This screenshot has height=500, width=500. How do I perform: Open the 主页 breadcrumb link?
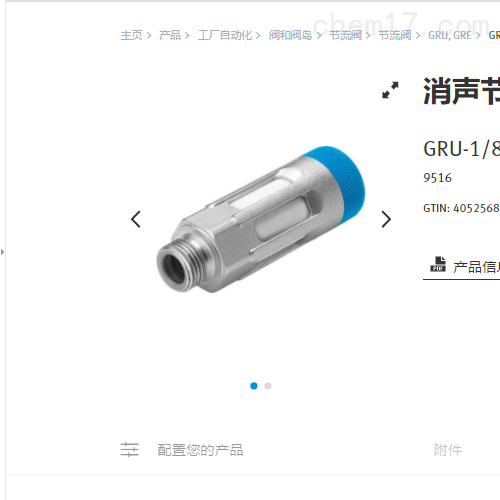[131, 35]
